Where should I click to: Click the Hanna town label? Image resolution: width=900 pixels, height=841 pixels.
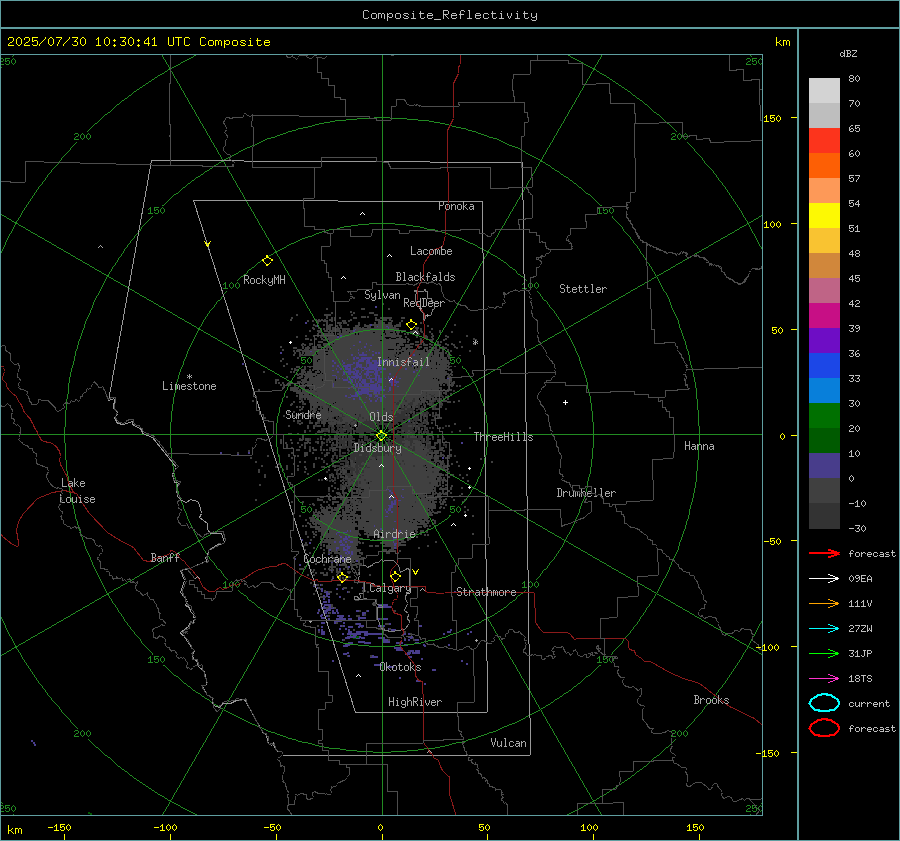click(699, 446)
